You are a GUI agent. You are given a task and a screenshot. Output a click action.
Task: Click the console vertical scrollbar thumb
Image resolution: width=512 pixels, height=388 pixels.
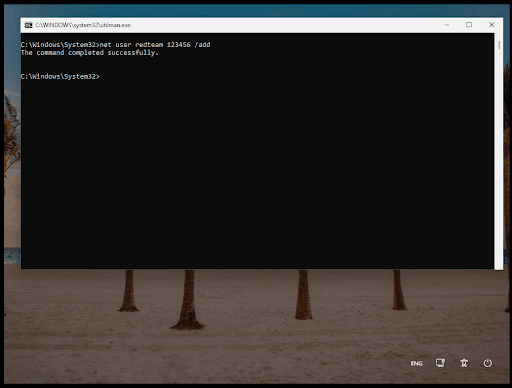click(499, 45)
